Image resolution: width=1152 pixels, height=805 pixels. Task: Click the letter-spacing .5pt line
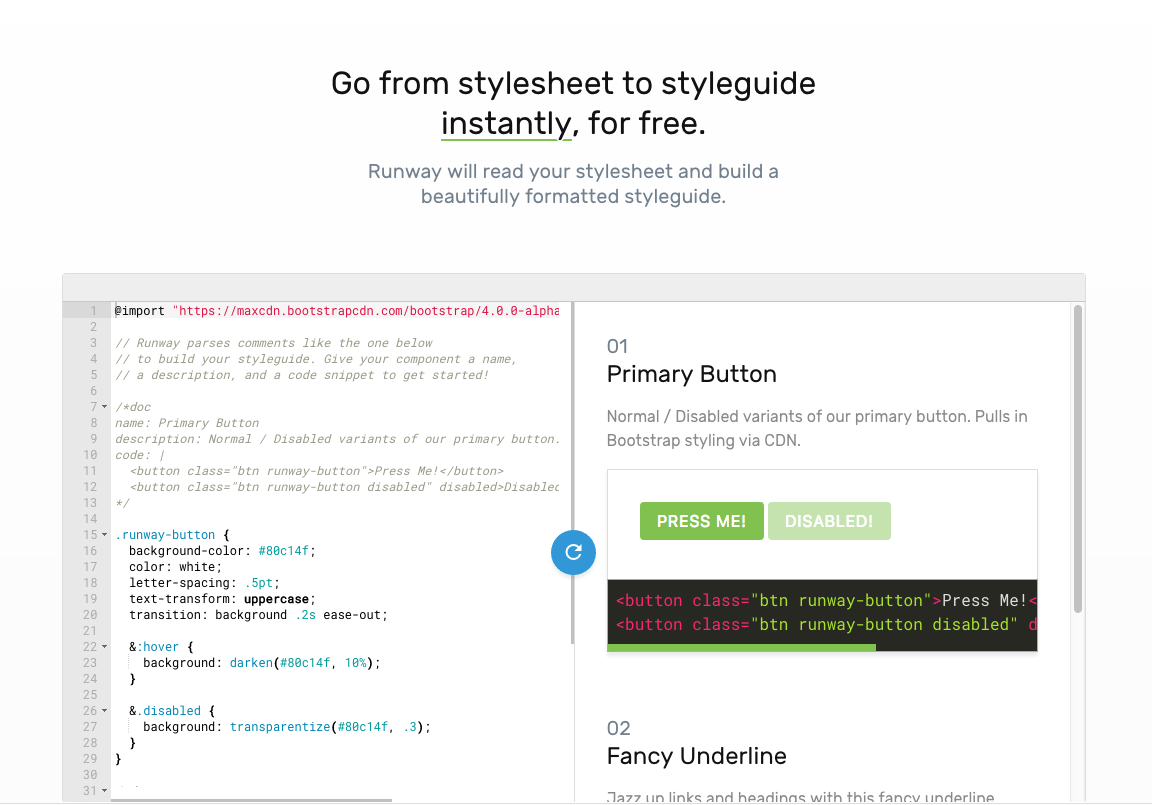pos(204,583)
